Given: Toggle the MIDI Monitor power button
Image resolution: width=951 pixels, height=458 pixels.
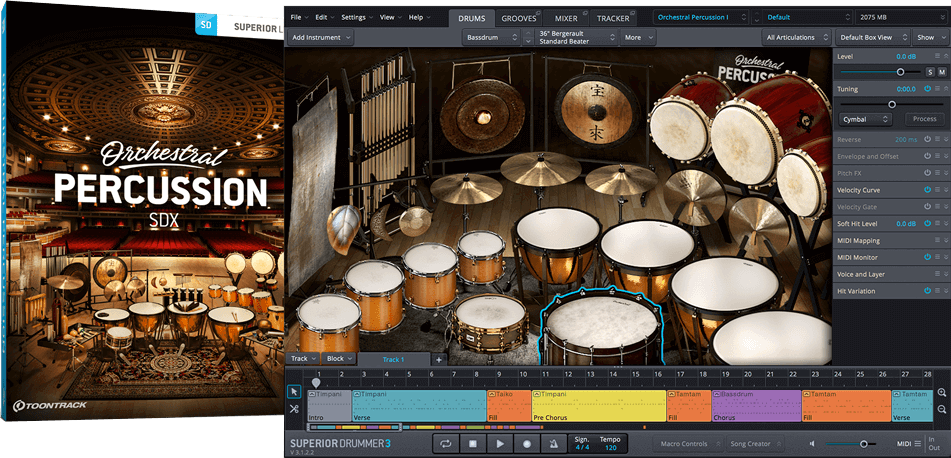Looking at the screenshot, I should point(927,257).
